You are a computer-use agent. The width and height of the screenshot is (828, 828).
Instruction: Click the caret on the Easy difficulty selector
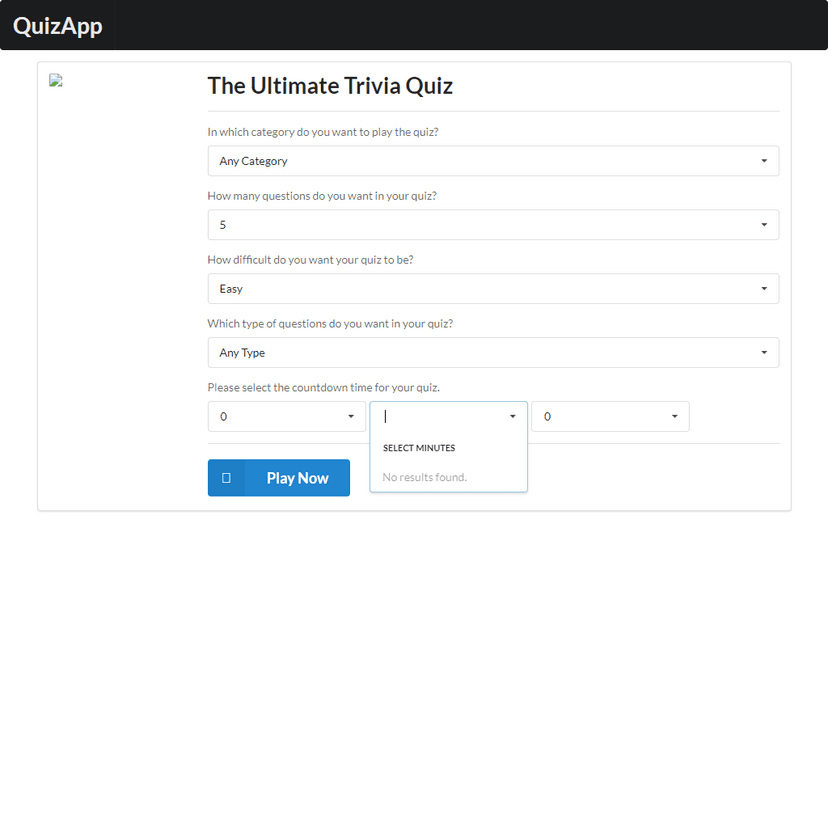point(765,288)
